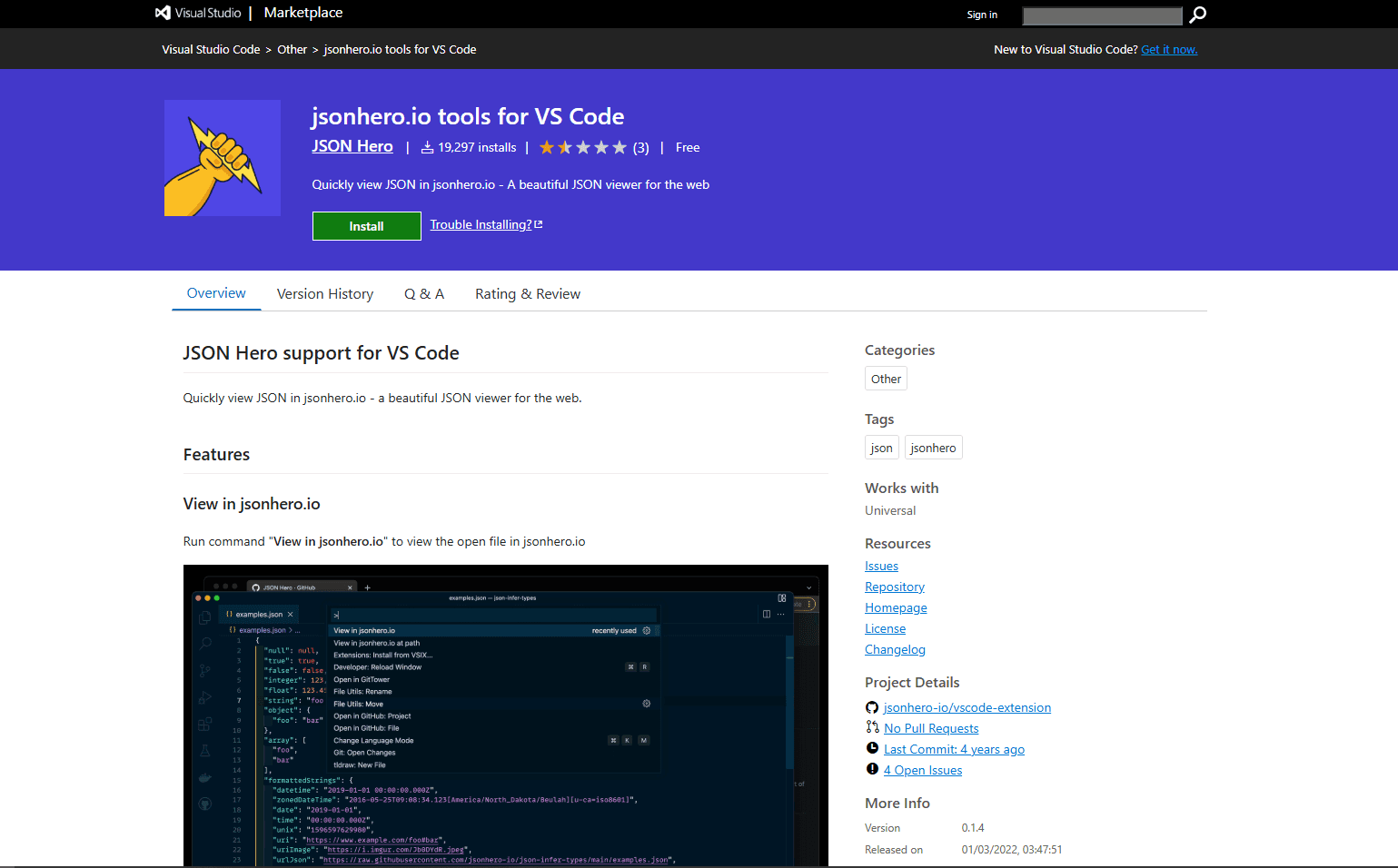Open the Changelog under Resources

(x=895, y=649)
